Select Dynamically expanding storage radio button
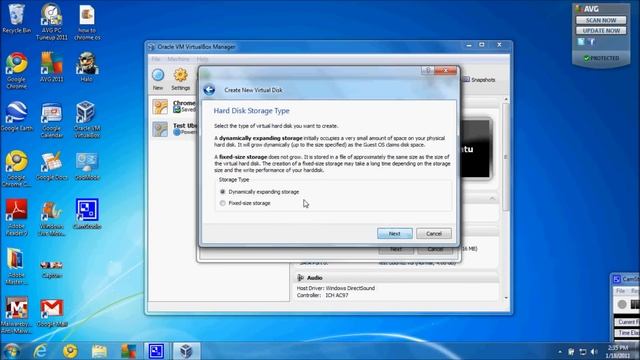The height and width of the screenshot is (360, 640). pyautogui.click(x=222, y=191)
